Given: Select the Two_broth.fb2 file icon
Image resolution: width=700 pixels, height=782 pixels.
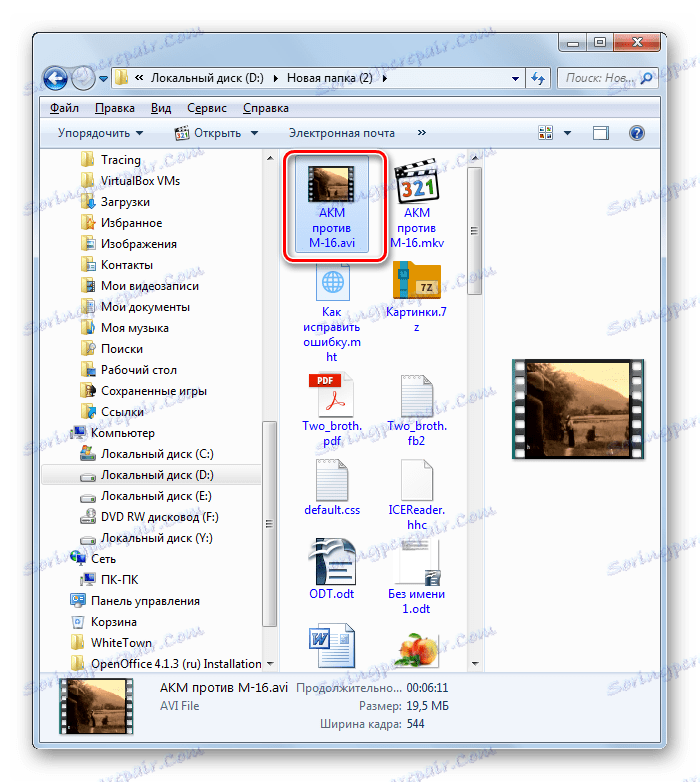Looking at the screenshot, I should click(x=417, y=395).
